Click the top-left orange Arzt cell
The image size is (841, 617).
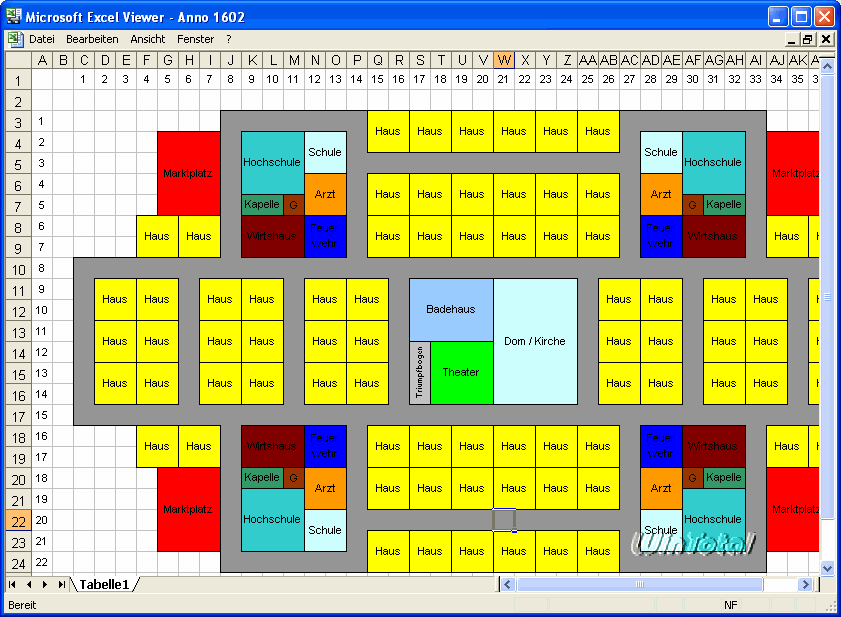point(325,194)
